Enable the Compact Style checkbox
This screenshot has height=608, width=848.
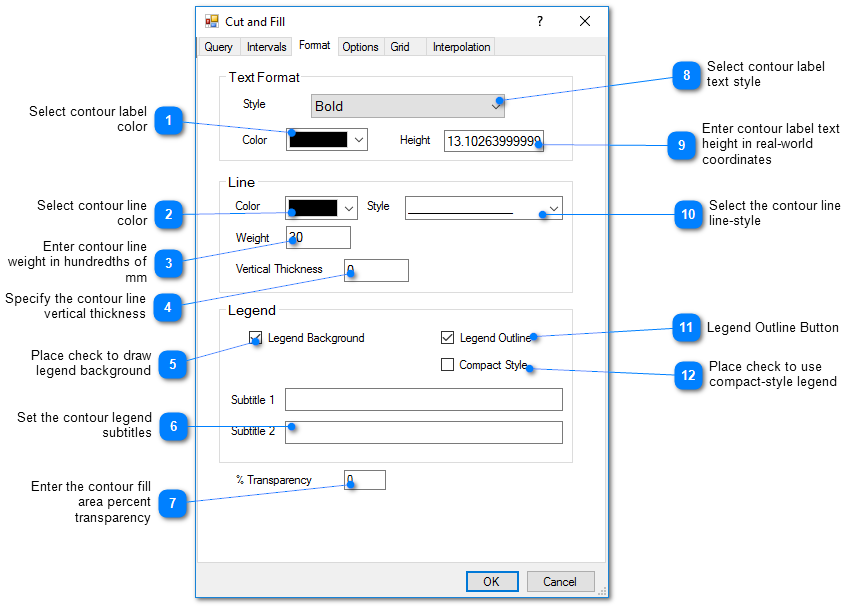(447, 365)
